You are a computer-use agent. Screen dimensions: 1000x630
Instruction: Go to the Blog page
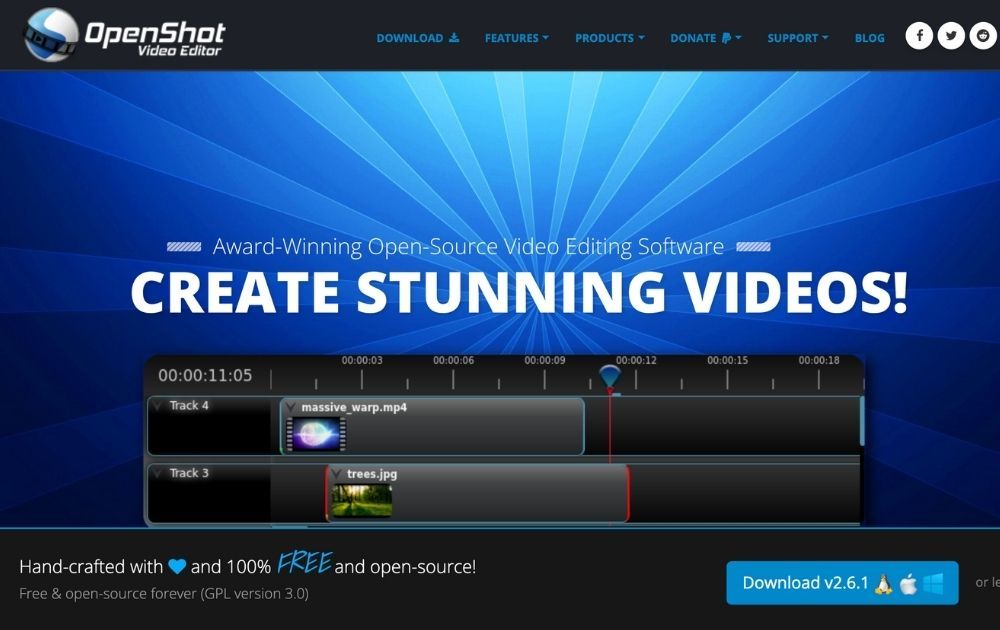tap(869, 38)
